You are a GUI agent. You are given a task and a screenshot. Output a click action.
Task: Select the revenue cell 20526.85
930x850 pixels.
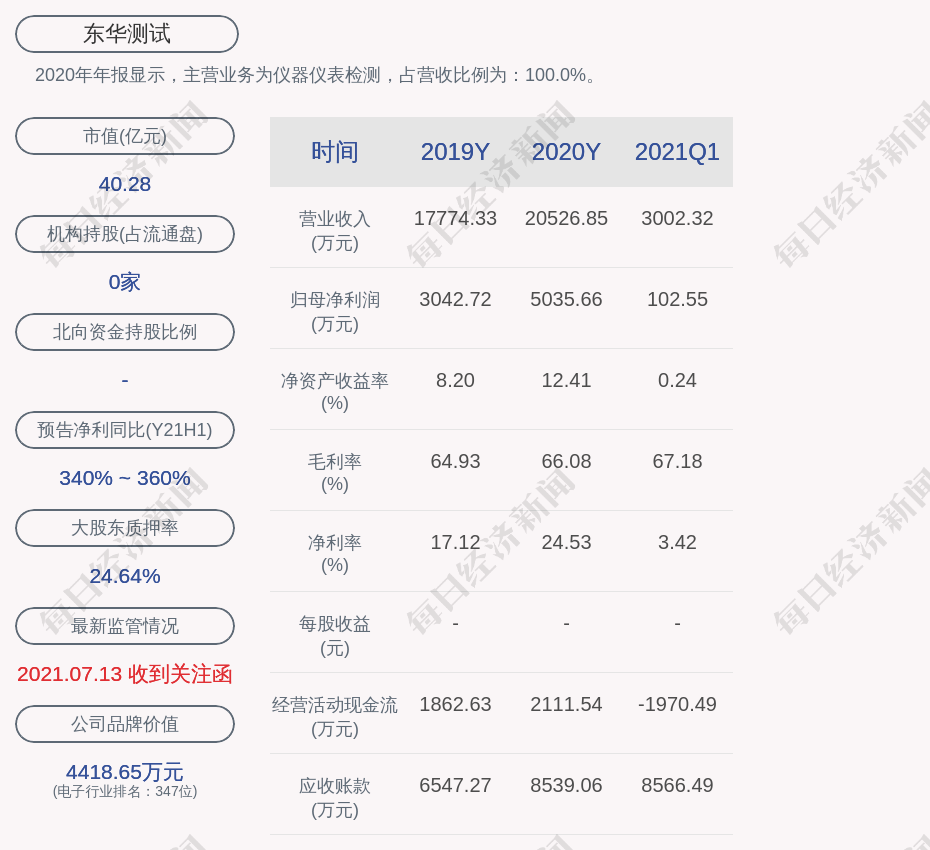pos(566,218)
